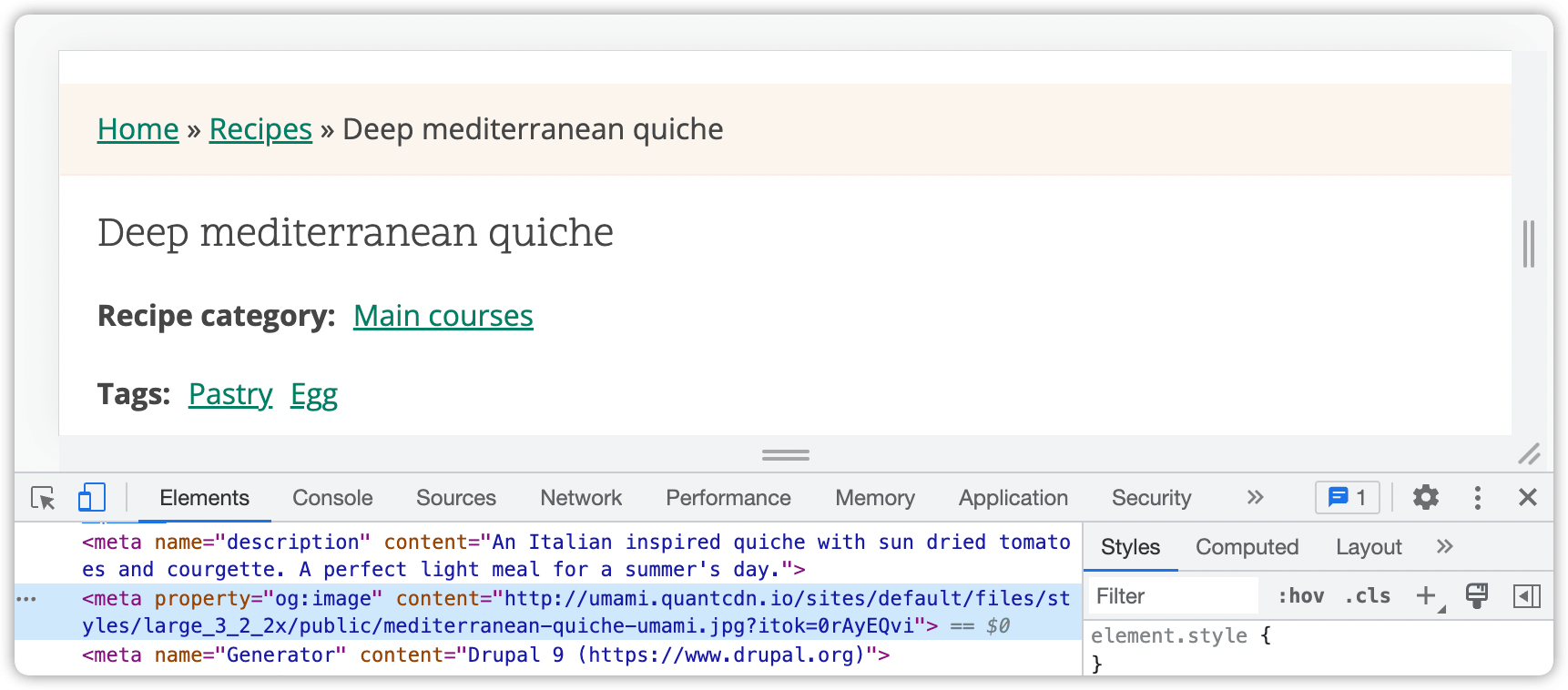Click the Styles Filter input field
1568x690 pixels.
click(1173, 595)
